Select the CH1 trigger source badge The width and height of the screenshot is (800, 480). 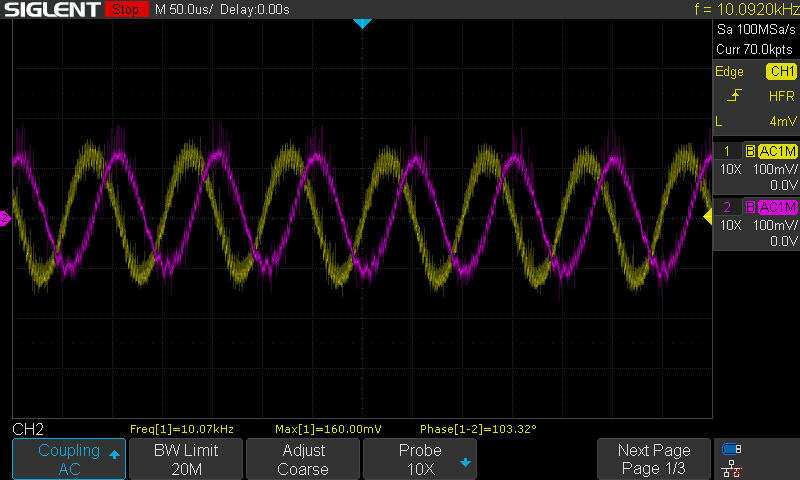[x=780, y=72]
